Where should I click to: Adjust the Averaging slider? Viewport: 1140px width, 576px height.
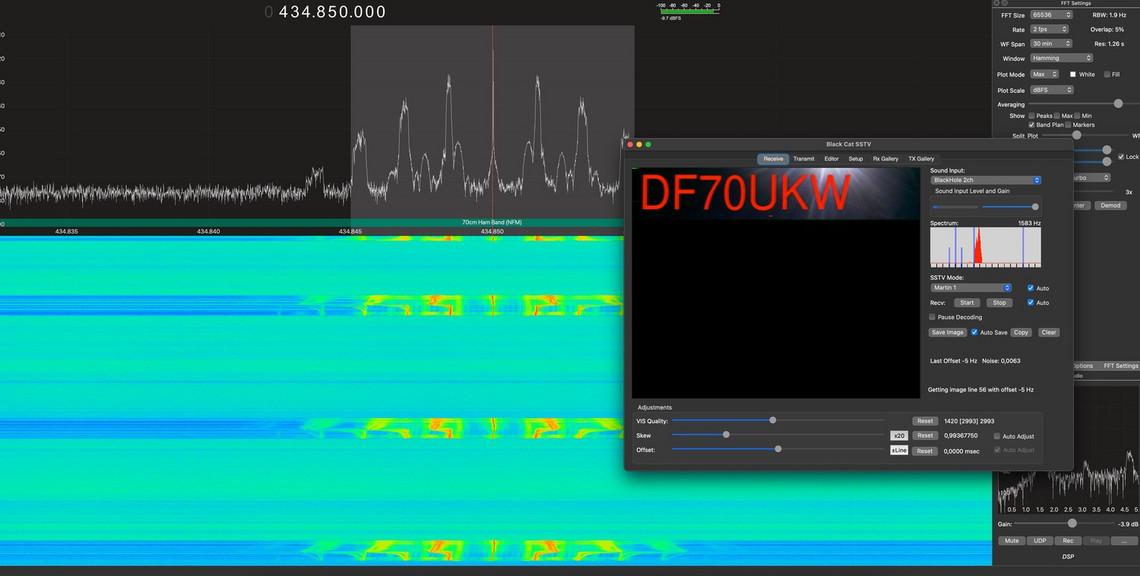coord(1084,104)
